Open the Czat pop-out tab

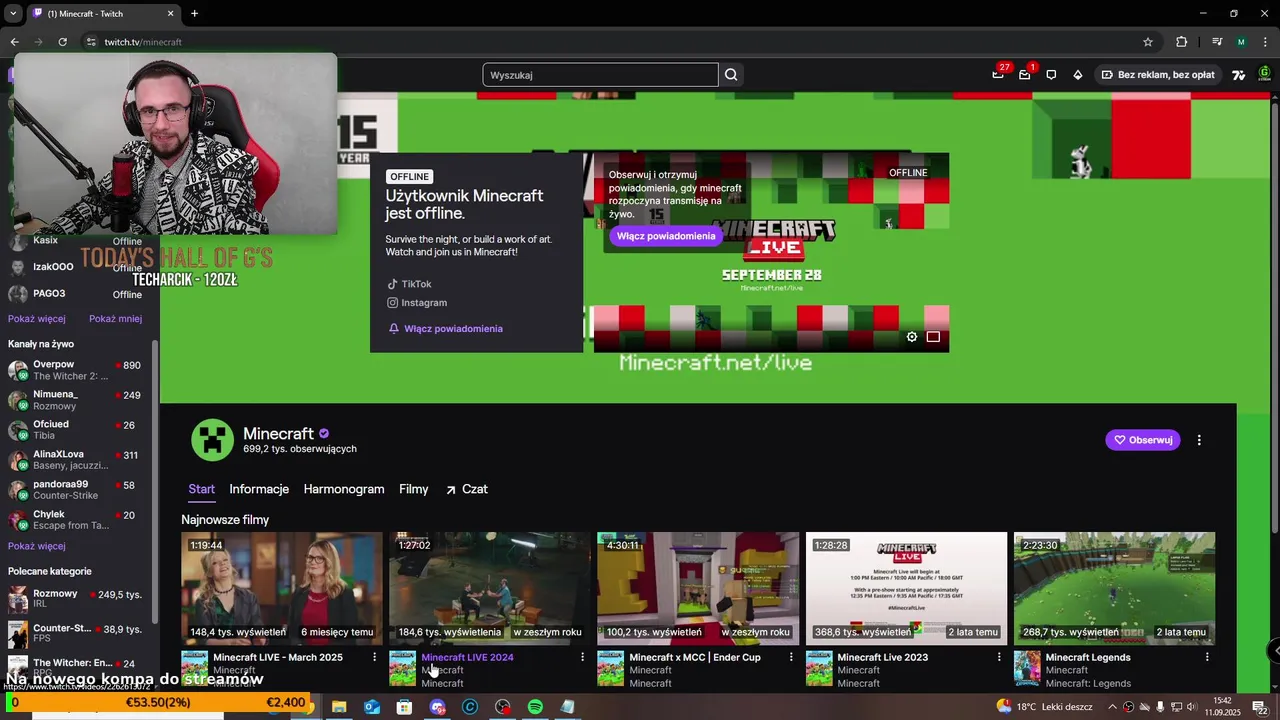466,489
